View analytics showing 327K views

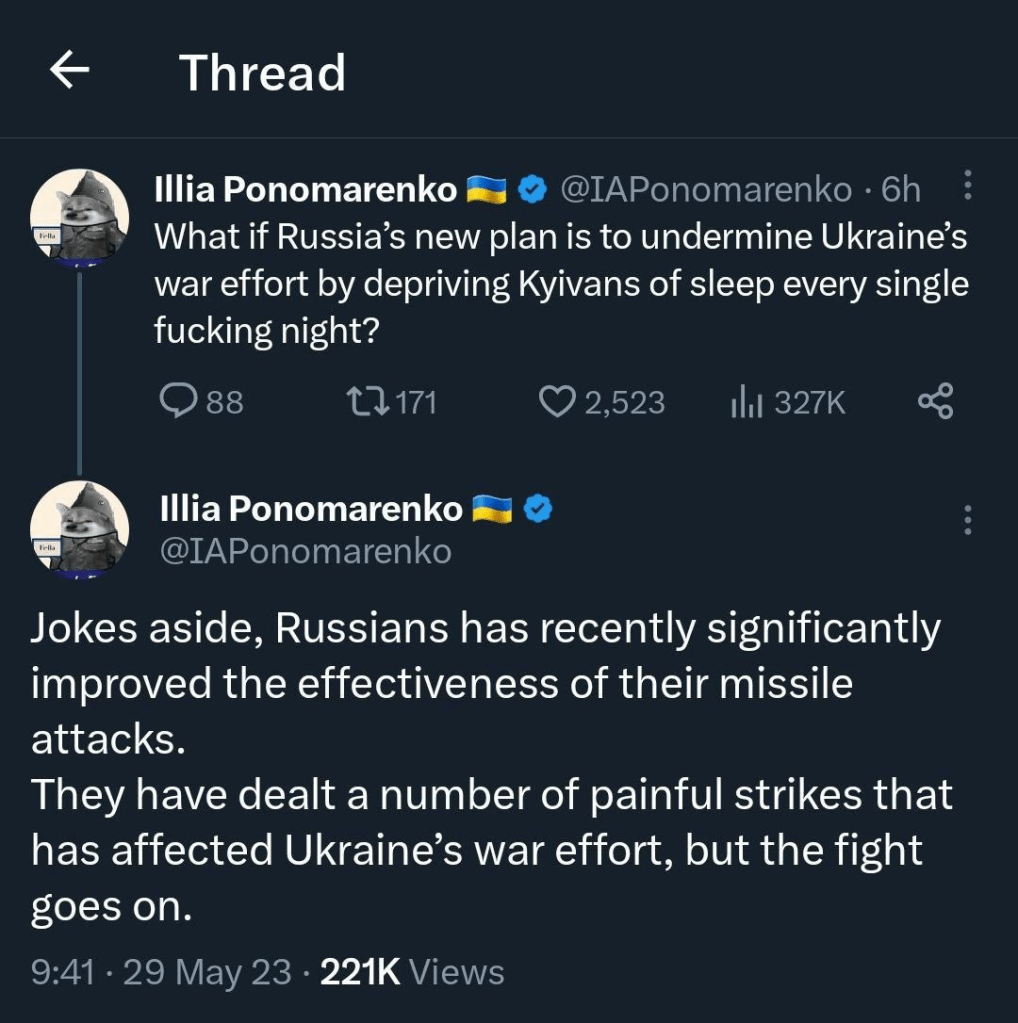click(x=788, y=402)
